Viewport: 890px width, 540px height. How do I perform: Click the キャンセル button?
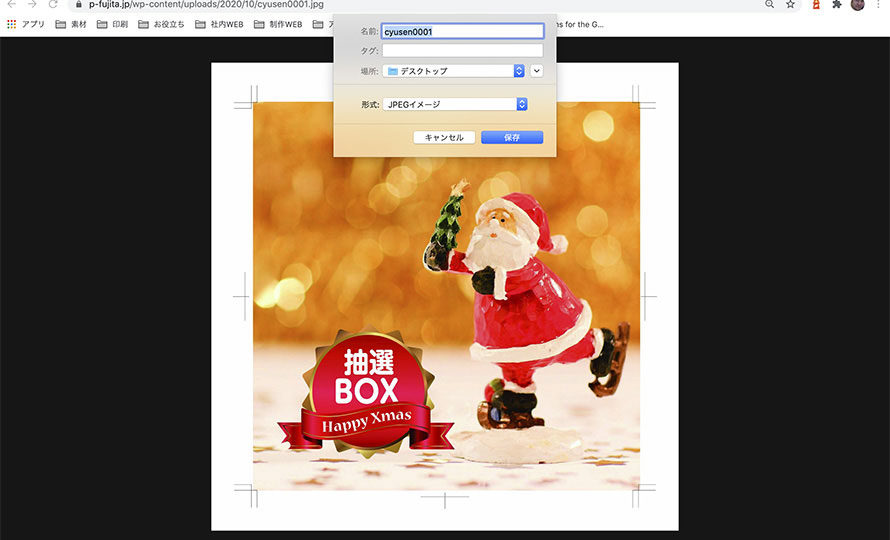click(x=444, y=137)
